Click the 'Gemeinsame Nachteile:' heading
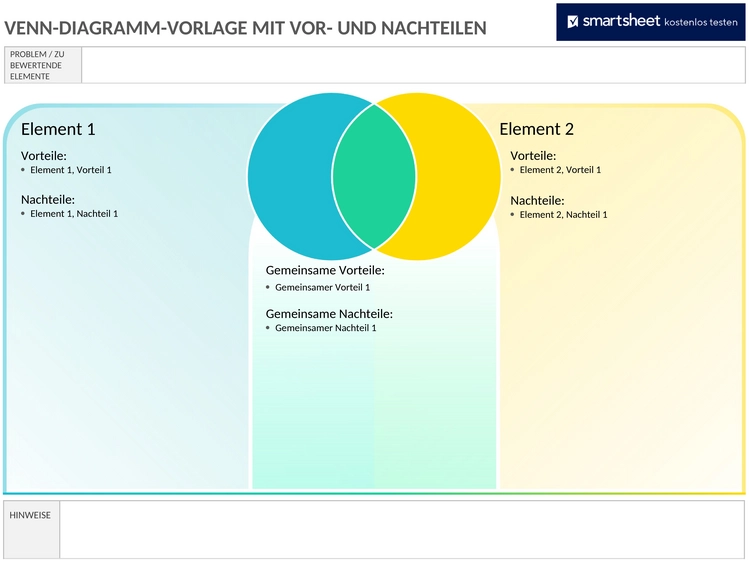Viewport: 749px width, 561px height. 329,314
